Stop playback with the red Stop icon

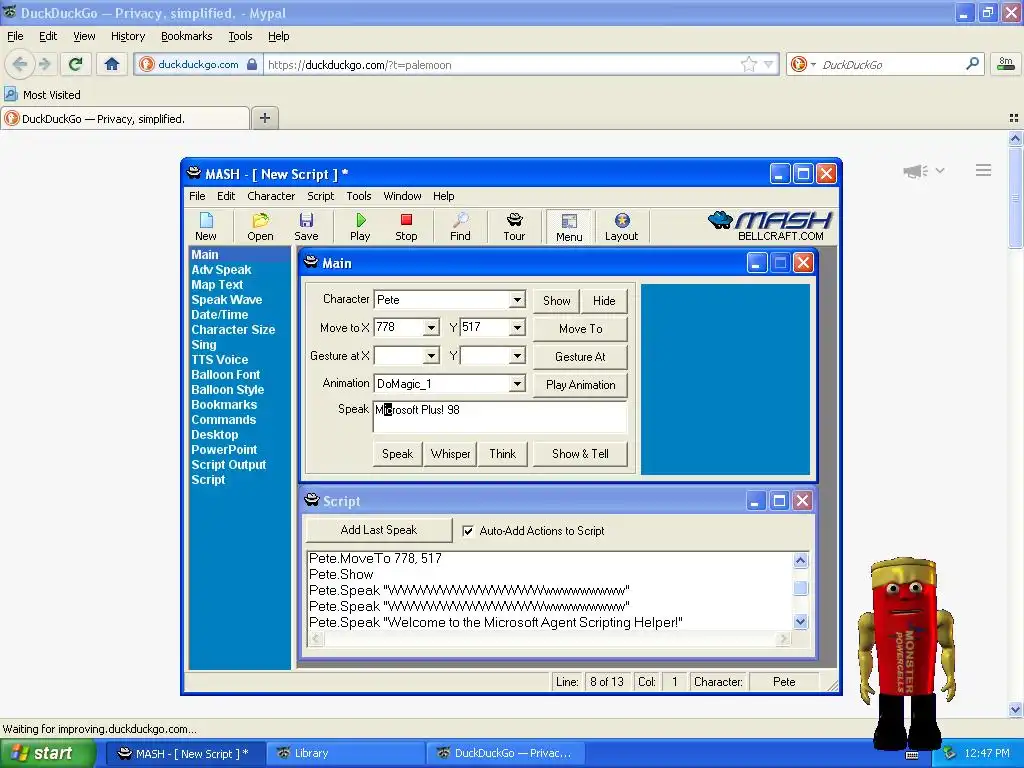406,226
